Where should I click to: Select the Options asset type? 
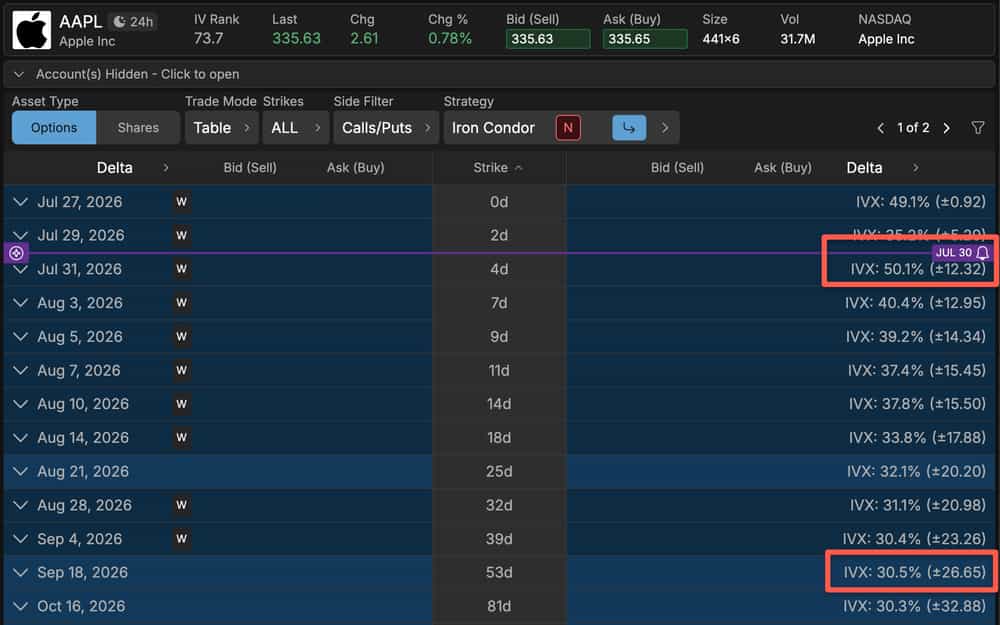pyautogui.click(x=54, y=128)
